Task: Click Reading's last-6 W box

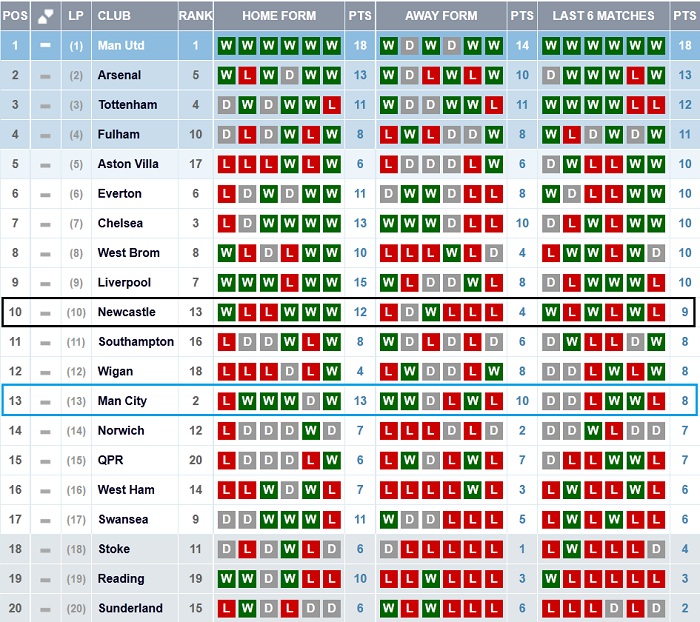Action: [551, 579]
